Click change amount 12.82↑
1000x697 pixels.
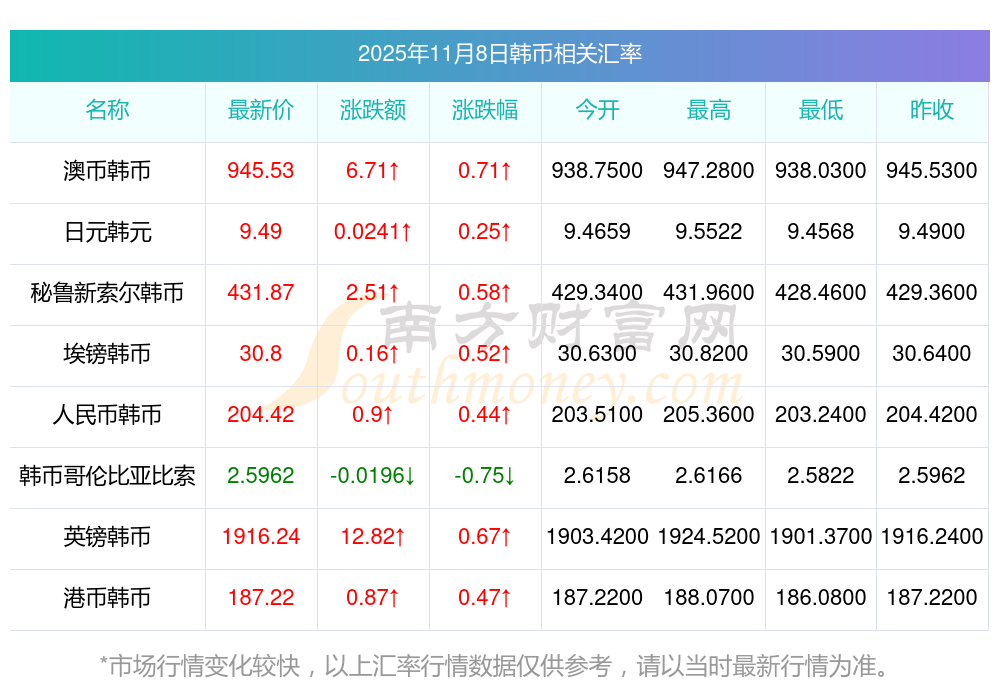[x=373, y=537]
